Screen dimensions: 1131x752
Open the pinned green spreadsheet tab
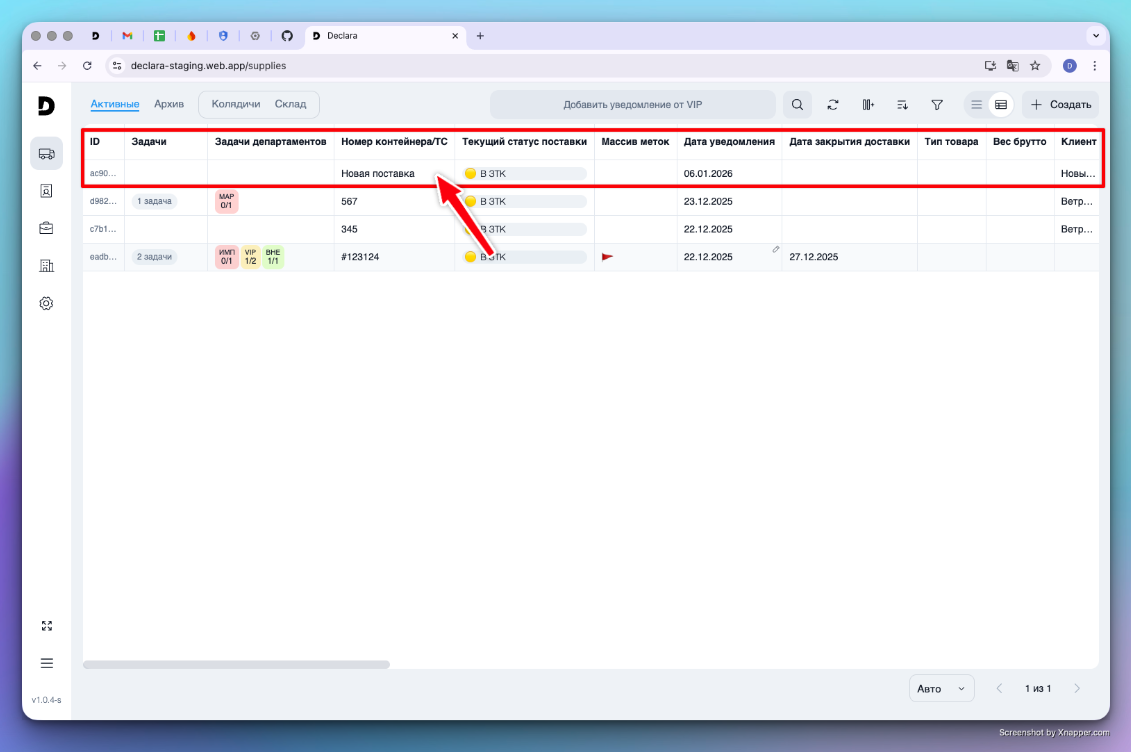click(159, 36)
